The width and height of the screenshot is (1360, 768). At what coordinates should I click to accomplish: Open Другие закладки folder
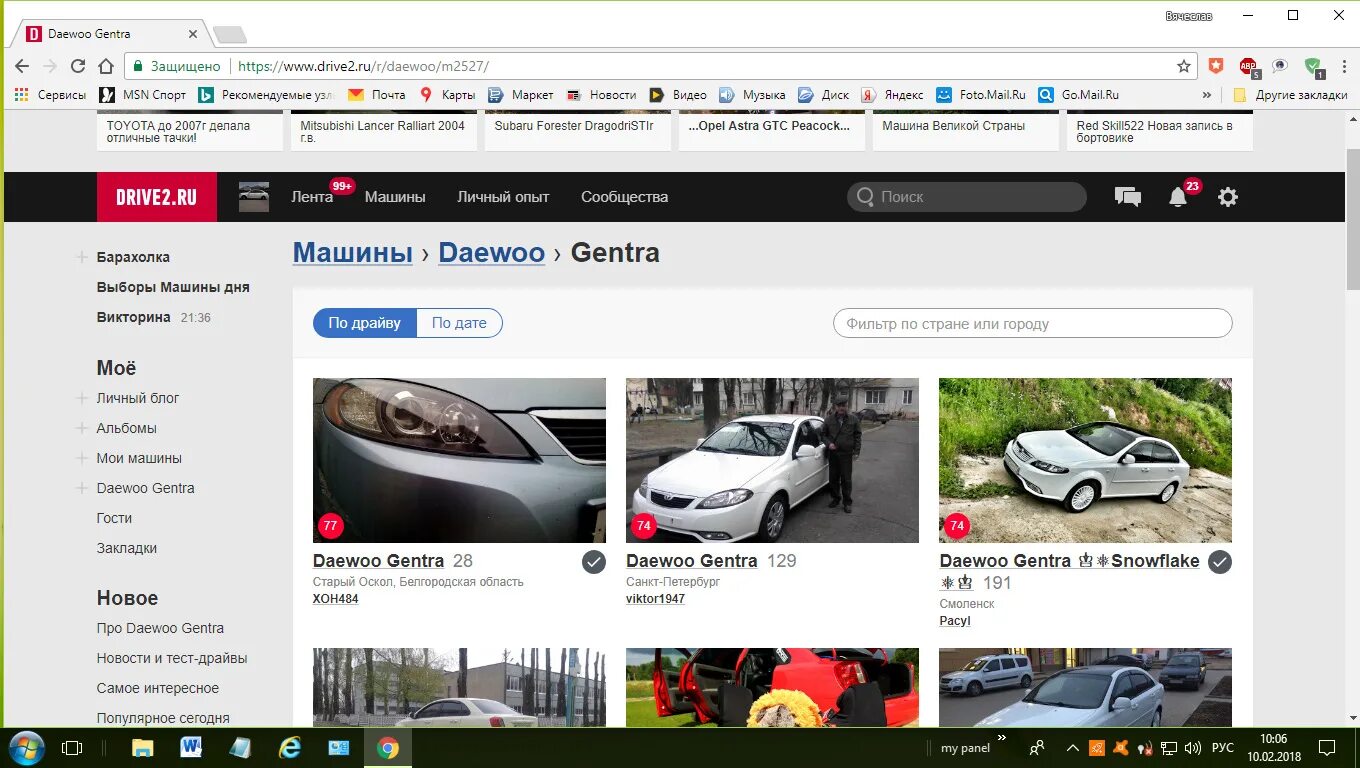pos(1291,95)
